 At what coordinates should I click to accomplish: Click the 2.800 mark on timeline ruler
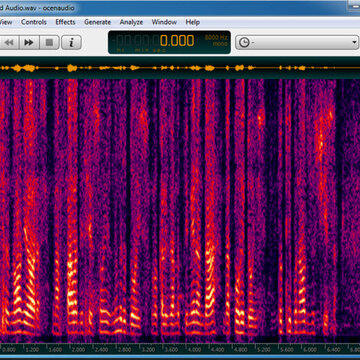[x=125, y=350]
